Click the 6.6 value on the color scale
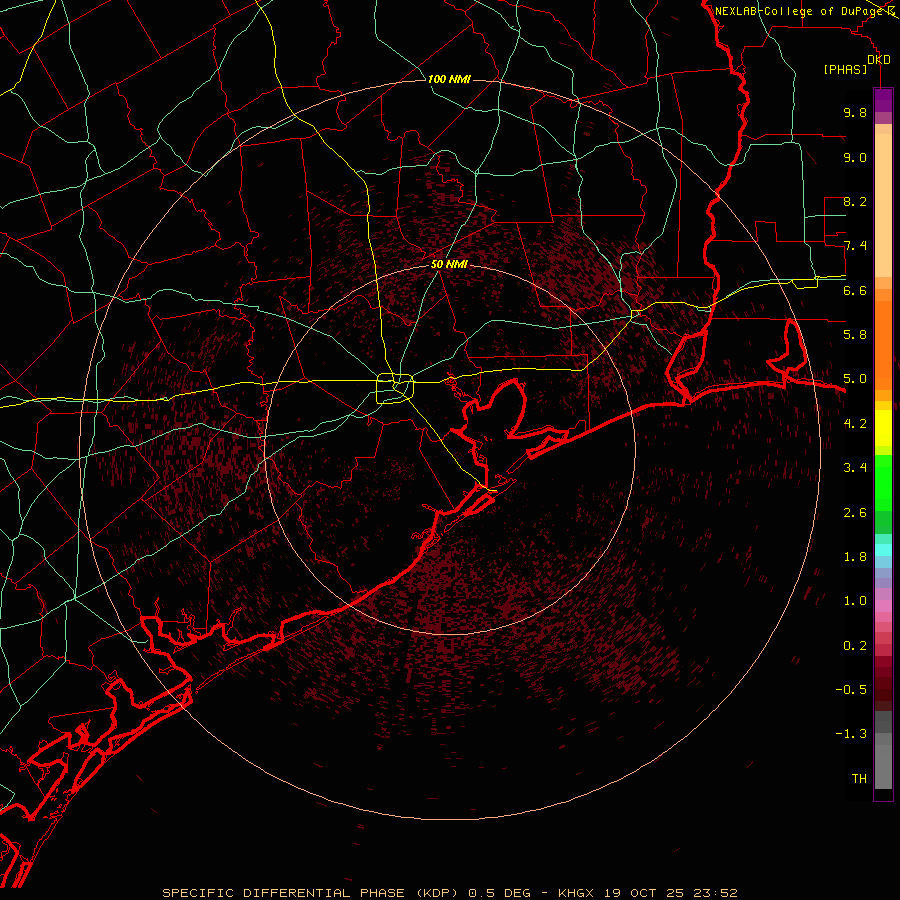 [855, 290]
